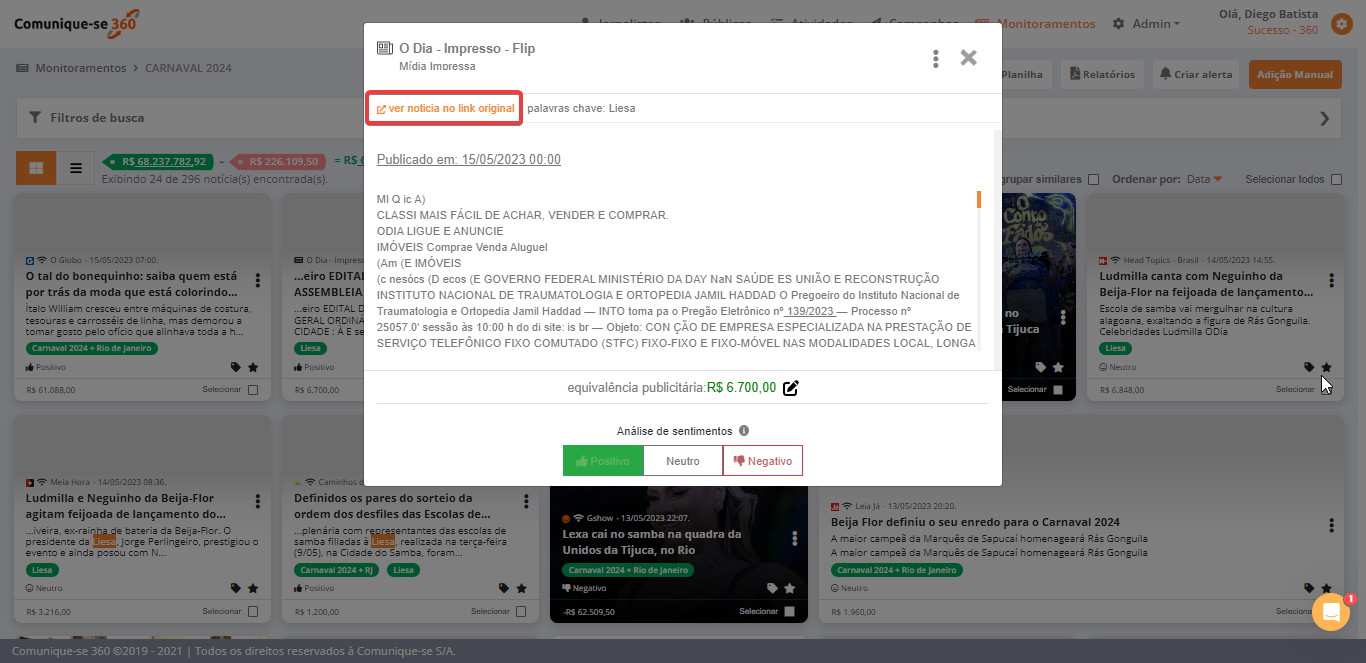The width and height of the screenshot is (1366, 663).
Task: Open options menu on Leia Já card
Action: coord(1331,525)
